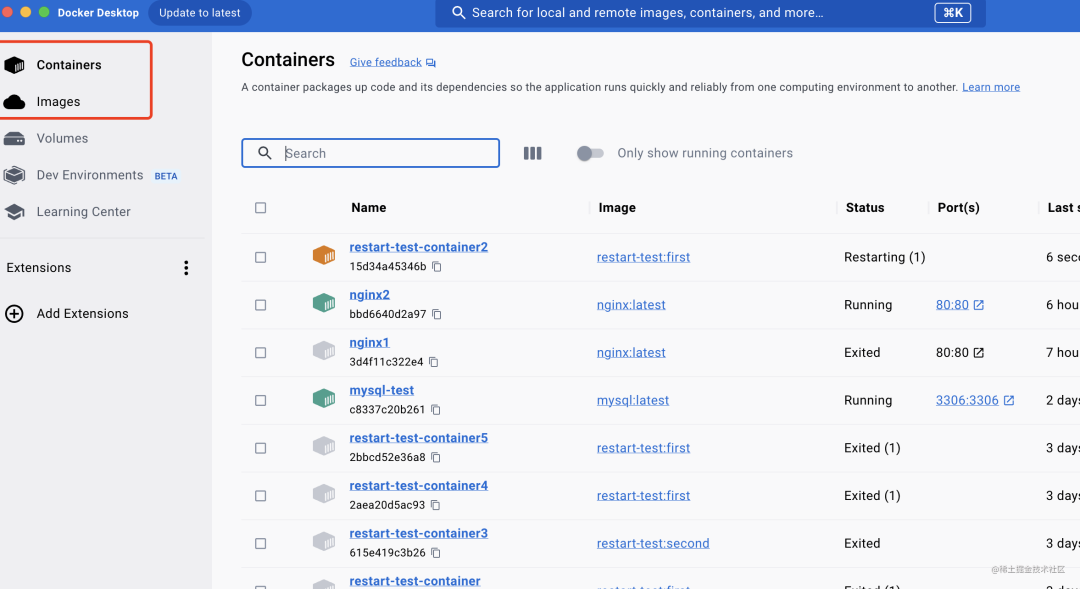1080x589 pixels.
Task: Copy container ID 15d34a45346b
Action: click(437, 267)
